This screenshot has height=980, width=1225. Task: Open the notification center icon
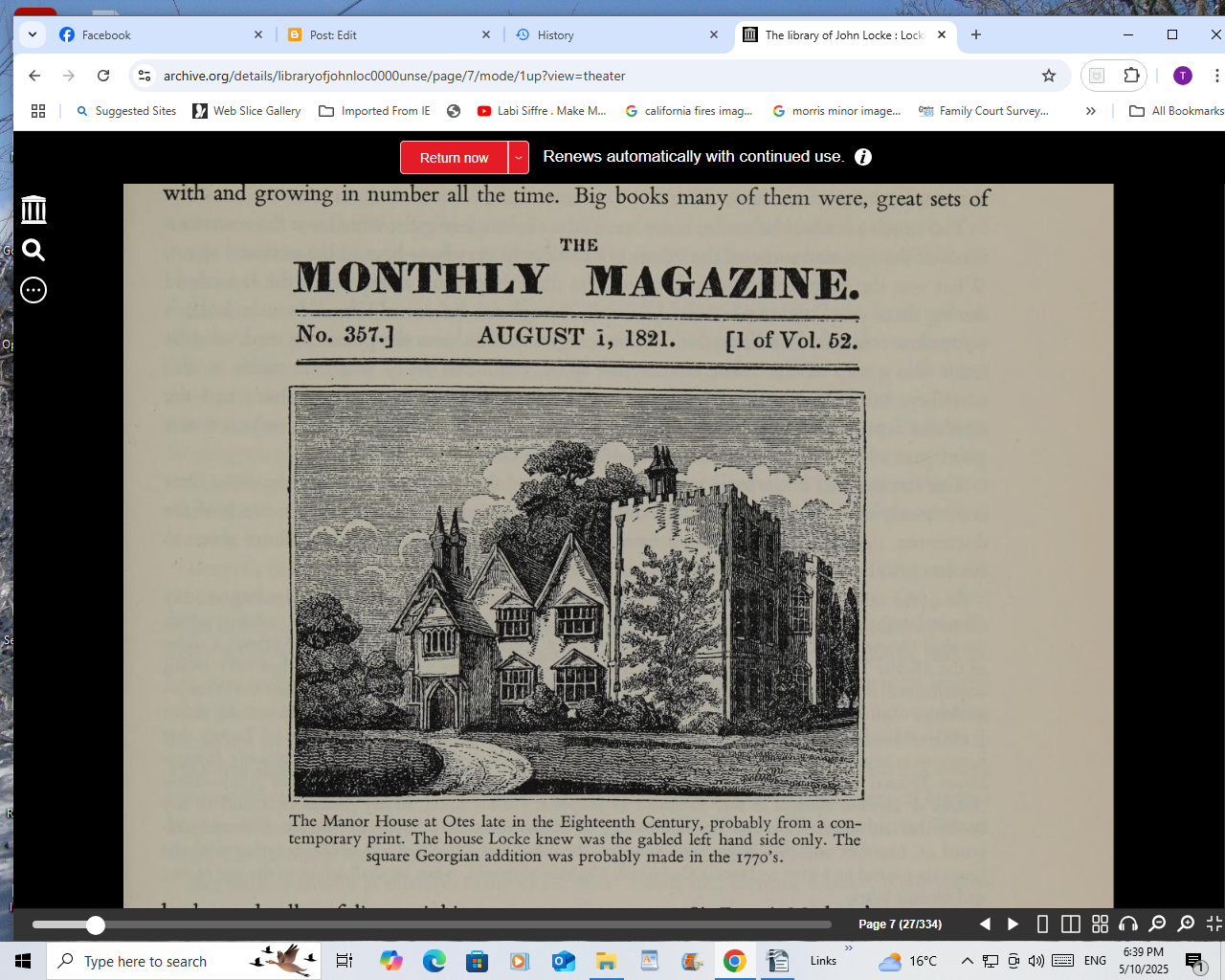point(1194,961)
